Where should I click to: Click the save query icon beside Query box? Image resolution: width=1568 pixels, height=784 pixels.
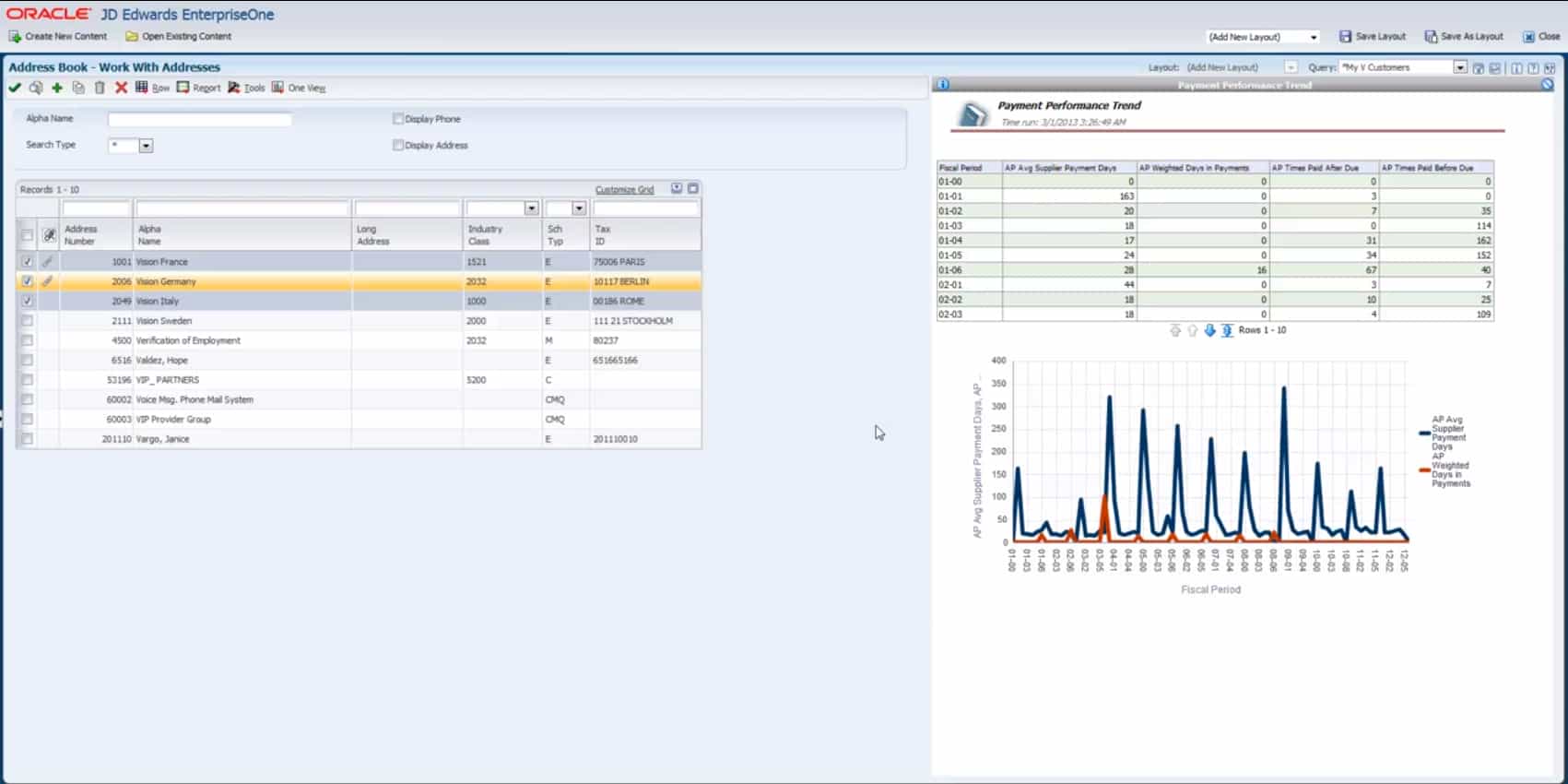[x=1479, y=67]
